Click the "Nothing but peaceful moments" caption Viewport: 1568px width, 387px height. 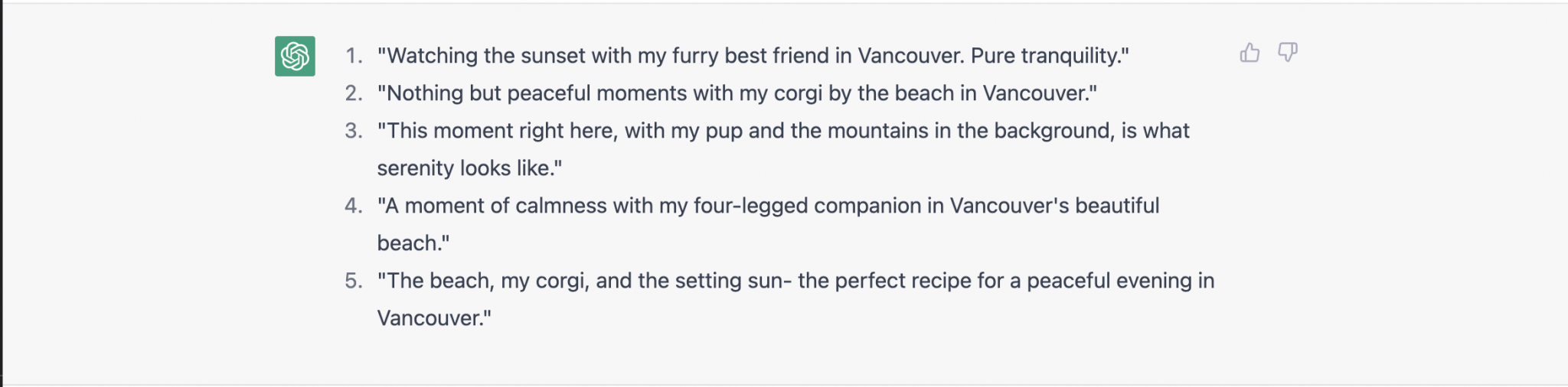point(737,93)
